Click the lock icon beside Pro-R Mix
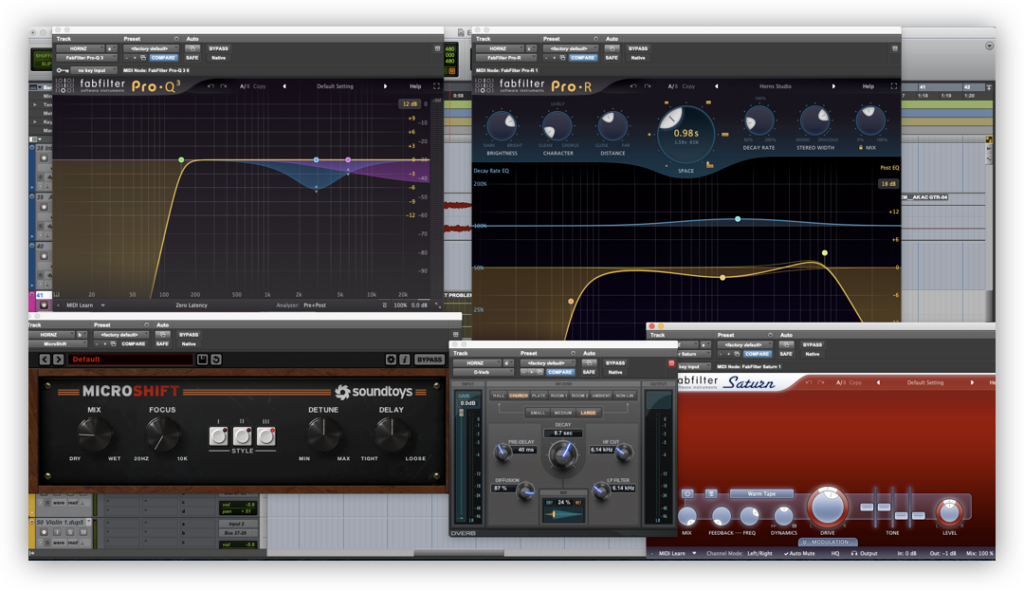This screenshot has width=1024, height=591. (861, 148)
